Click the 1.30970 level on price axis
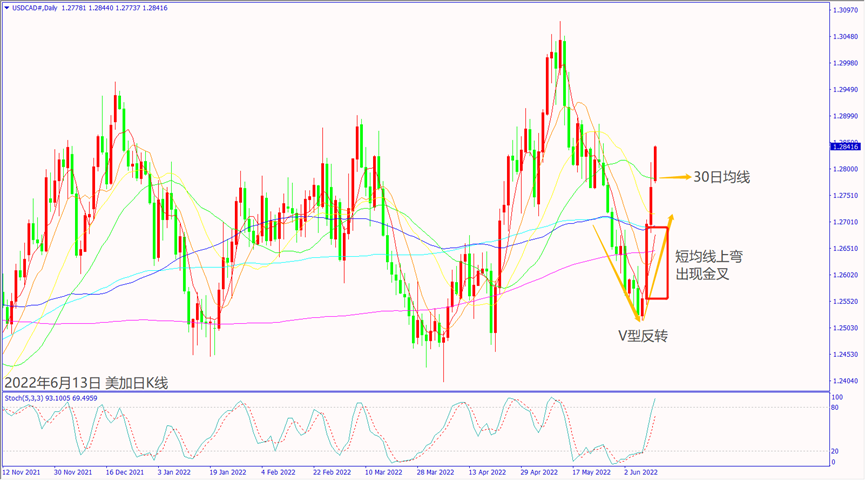 point(845,10)
